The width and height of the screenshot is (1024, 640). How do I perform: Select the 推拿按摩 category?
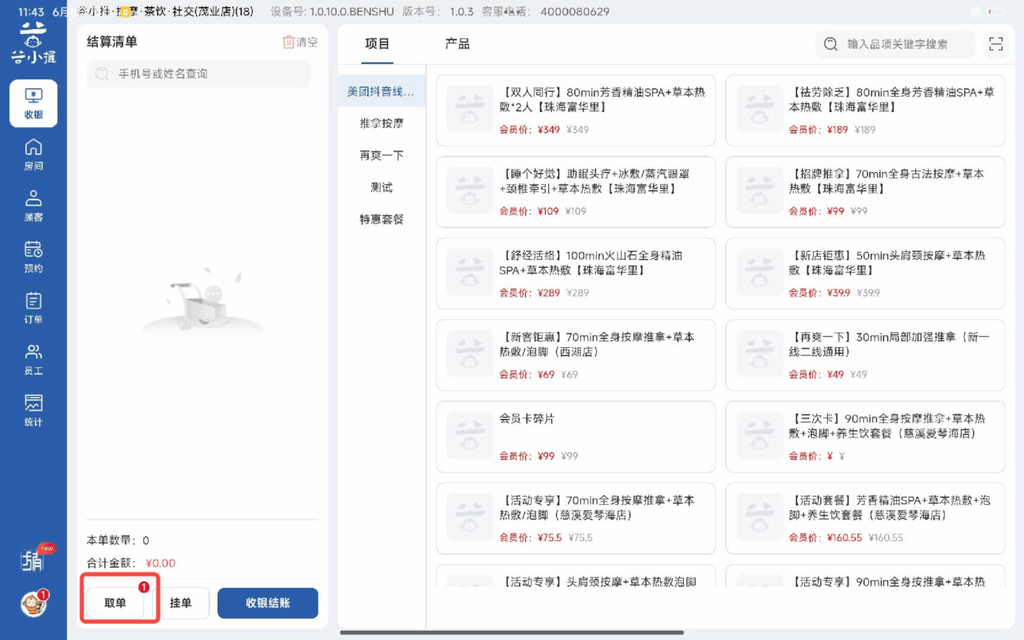(381, 123)
